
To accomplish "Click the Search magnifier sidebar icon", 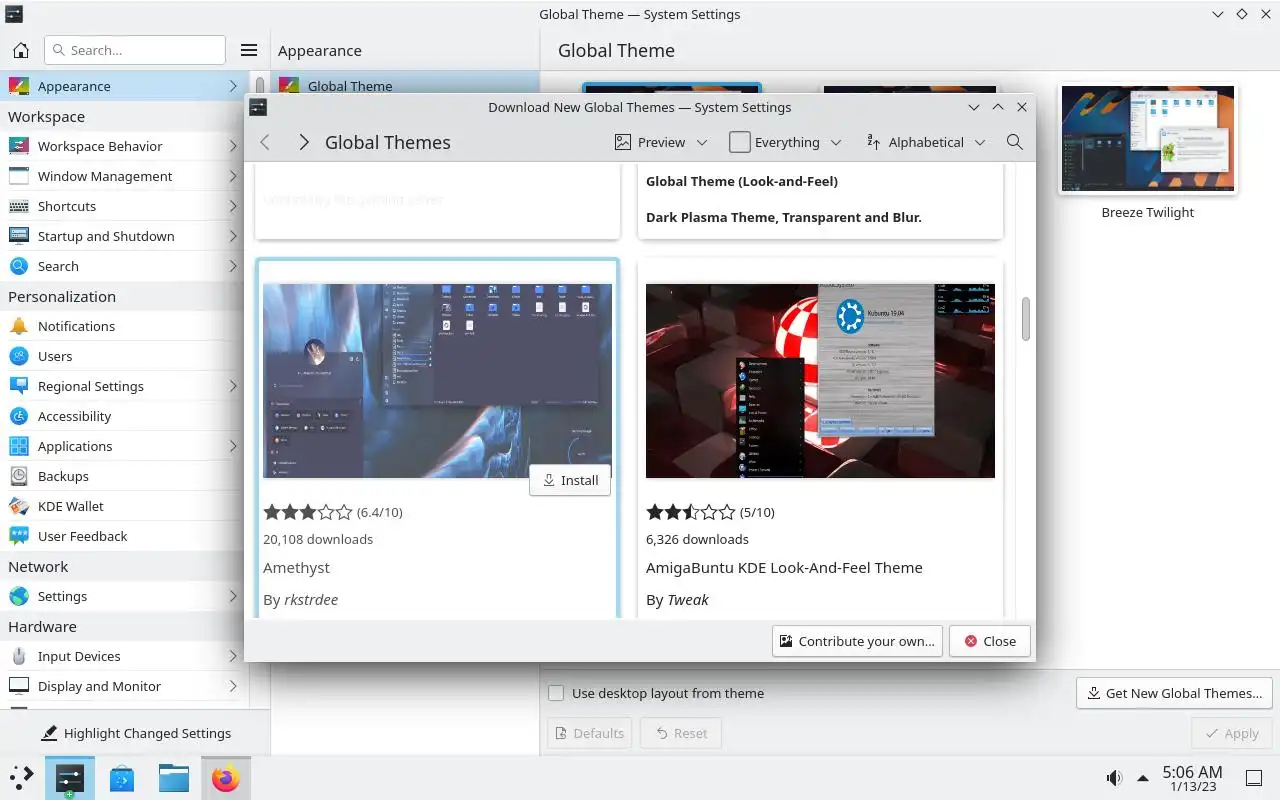I will tap(19, 266).
